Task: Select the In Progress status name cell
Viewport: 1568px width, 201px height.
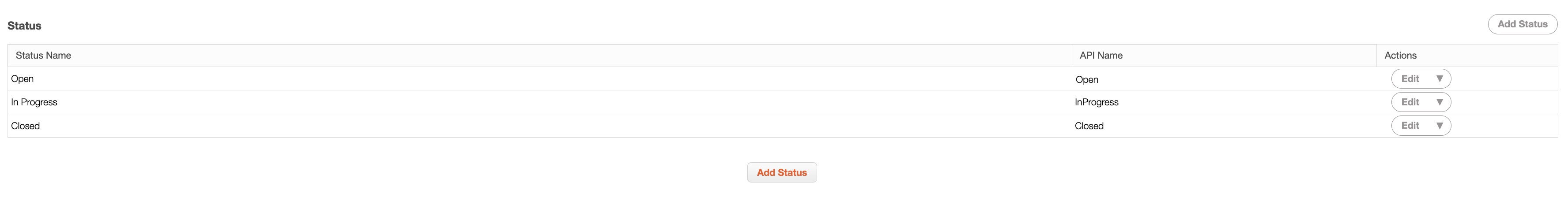Action: [x=34, y=102]
